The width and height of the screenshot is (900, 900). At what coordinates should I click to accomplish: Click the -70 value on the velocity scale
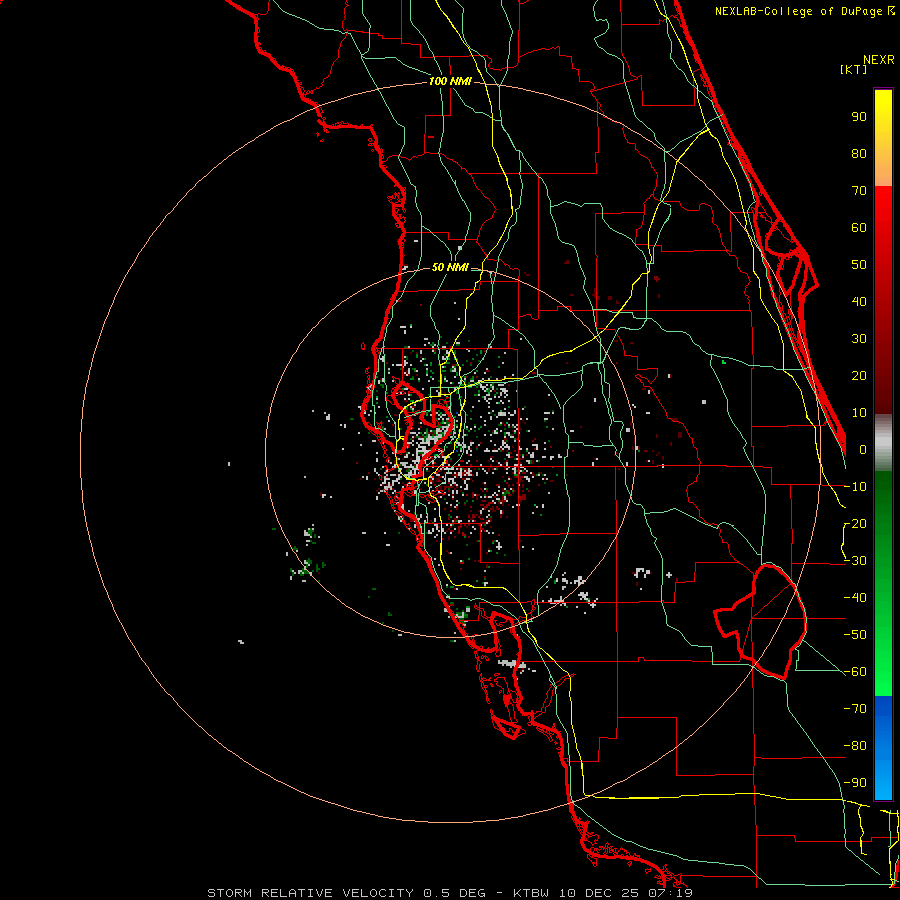point(855,709)
